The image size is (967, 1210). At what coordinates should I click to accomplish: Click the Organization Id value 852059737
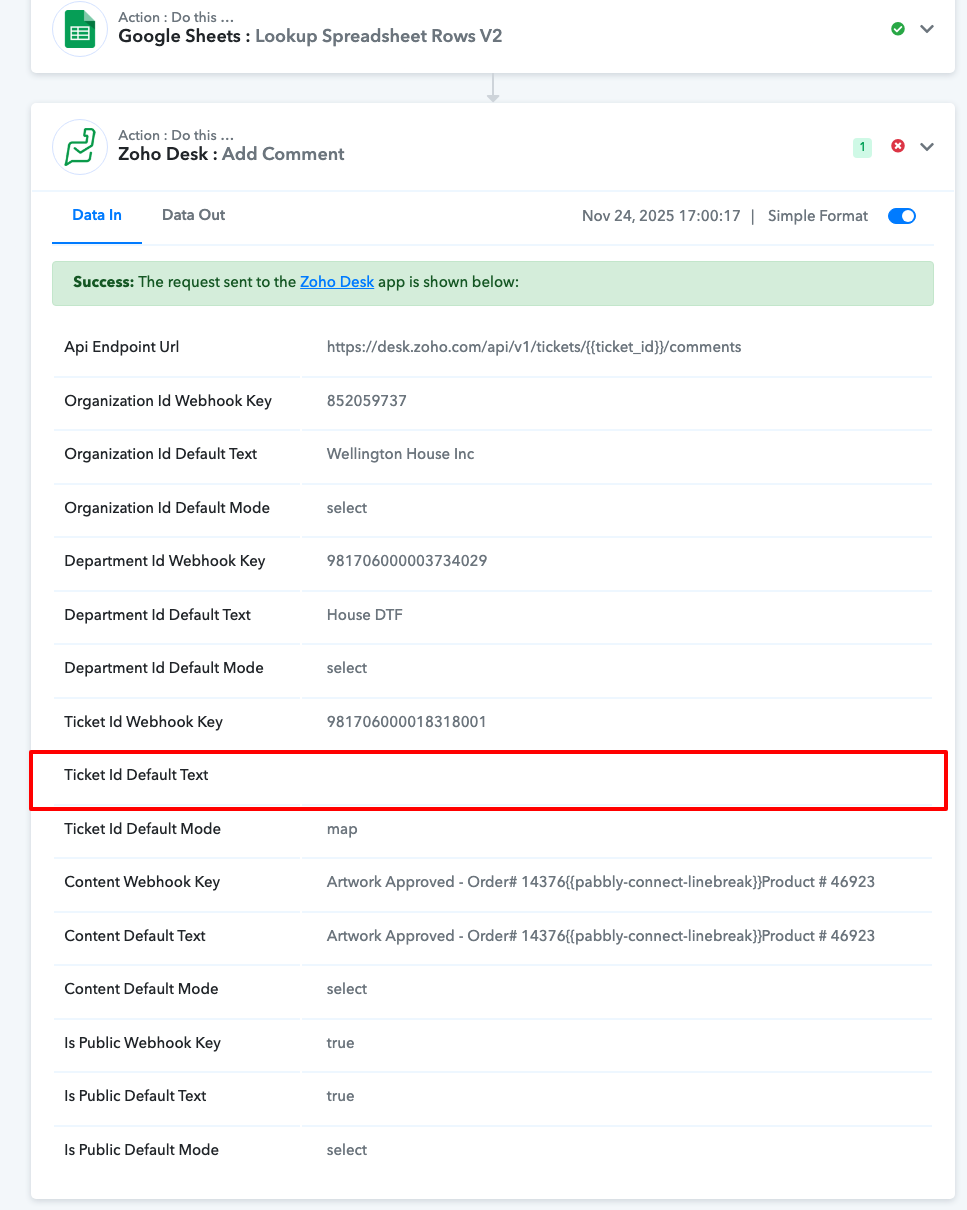366,401
